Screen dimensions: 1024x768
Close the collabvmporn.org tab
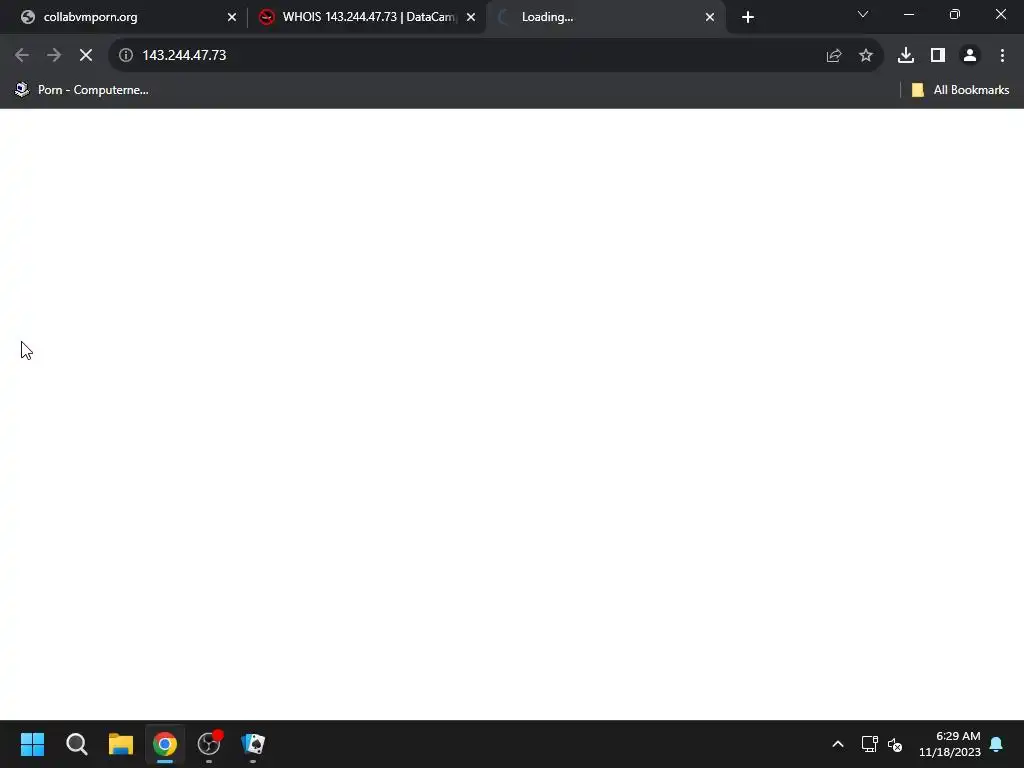(x=232, y=17)
